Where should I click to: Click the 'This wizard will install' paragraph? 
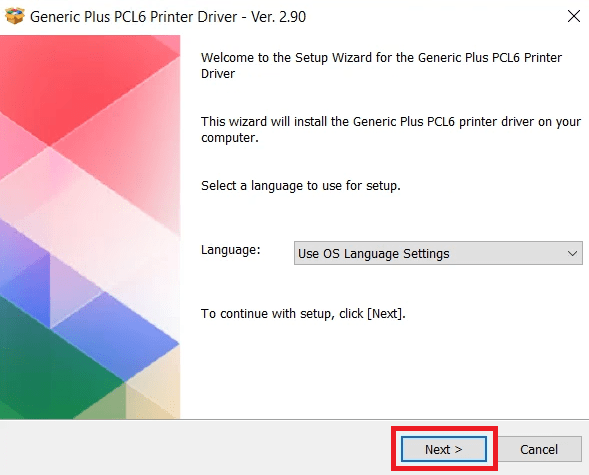pos(391,130)
